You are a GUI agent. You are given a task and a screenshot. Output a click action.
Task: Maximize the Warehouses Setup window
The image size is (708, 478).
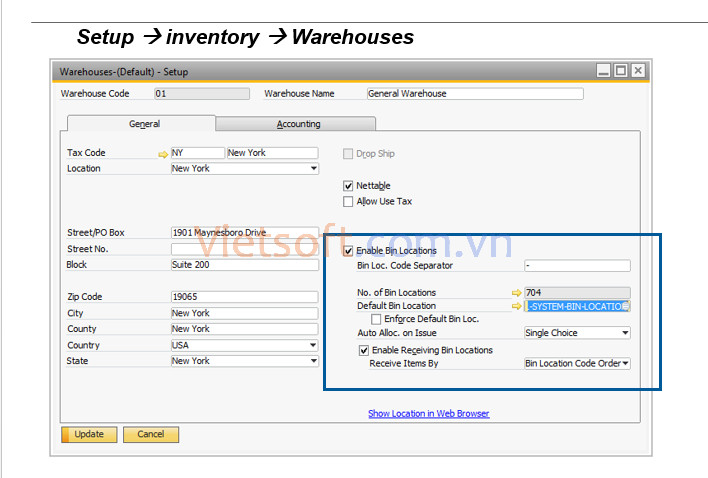[x=621, y=71]
